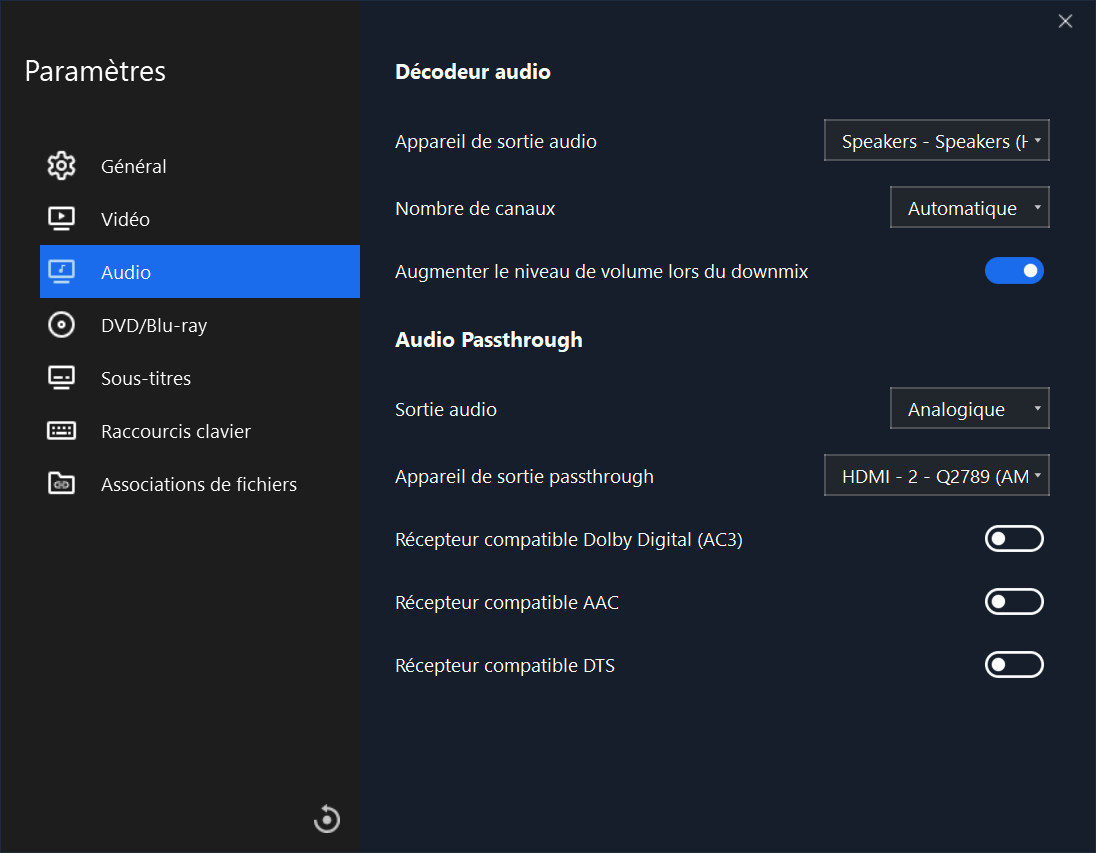The height and width of the screenshot is (853, 1096).
Task: Turn on AAC compatible receiver switch
Action: pos(1014,602)
